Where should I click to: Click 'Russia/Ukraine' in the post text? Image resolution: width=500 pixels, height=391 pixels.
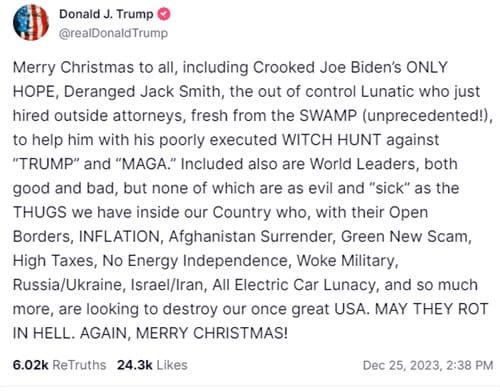[69, 285]
